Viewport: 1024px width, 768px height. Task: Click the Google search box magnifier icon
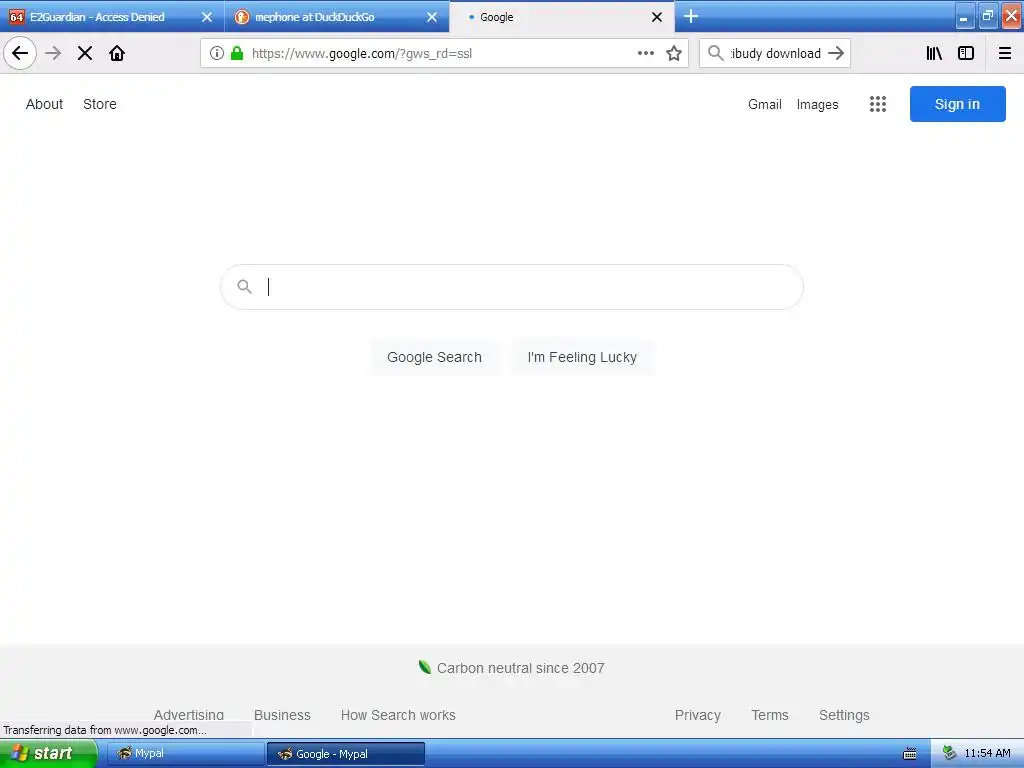(244, 286)
